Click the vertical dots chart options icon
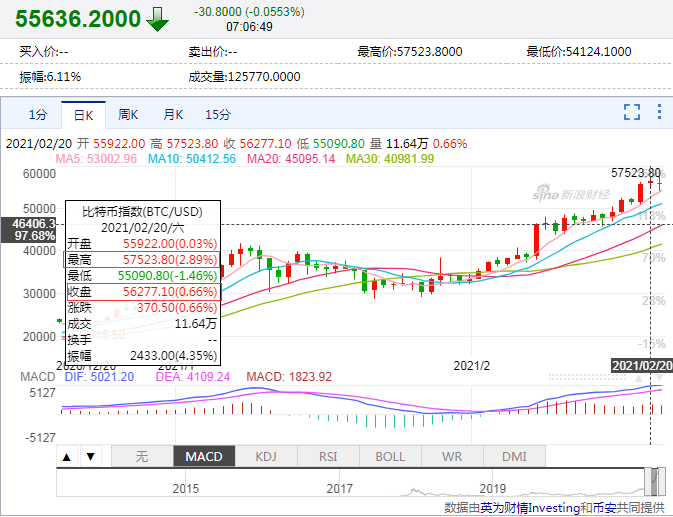The image size is (673, 517). [x=657, y=113]
